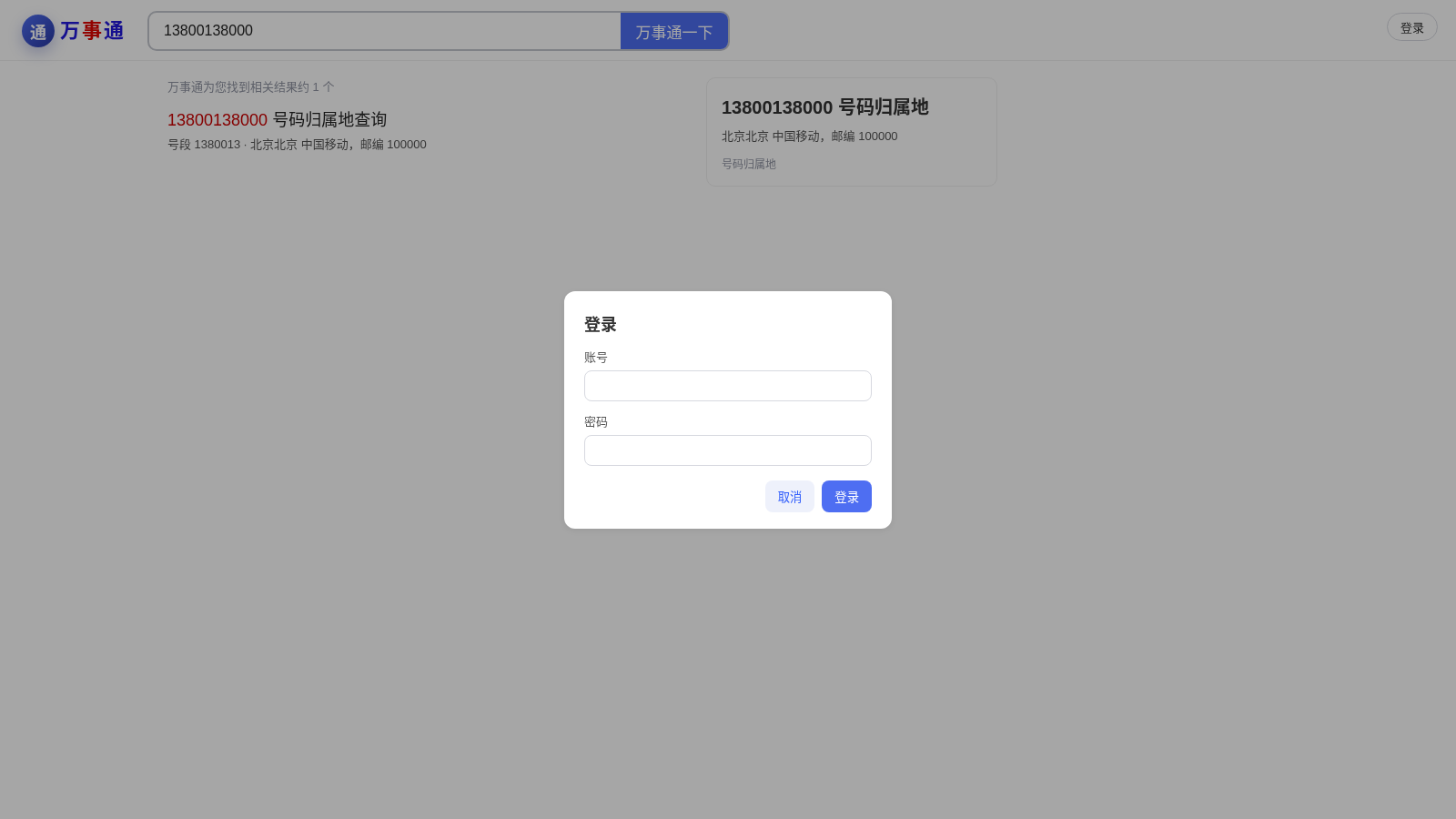Click the 密码 field label
Screen dimensions: 1456x819
point(596,422)
